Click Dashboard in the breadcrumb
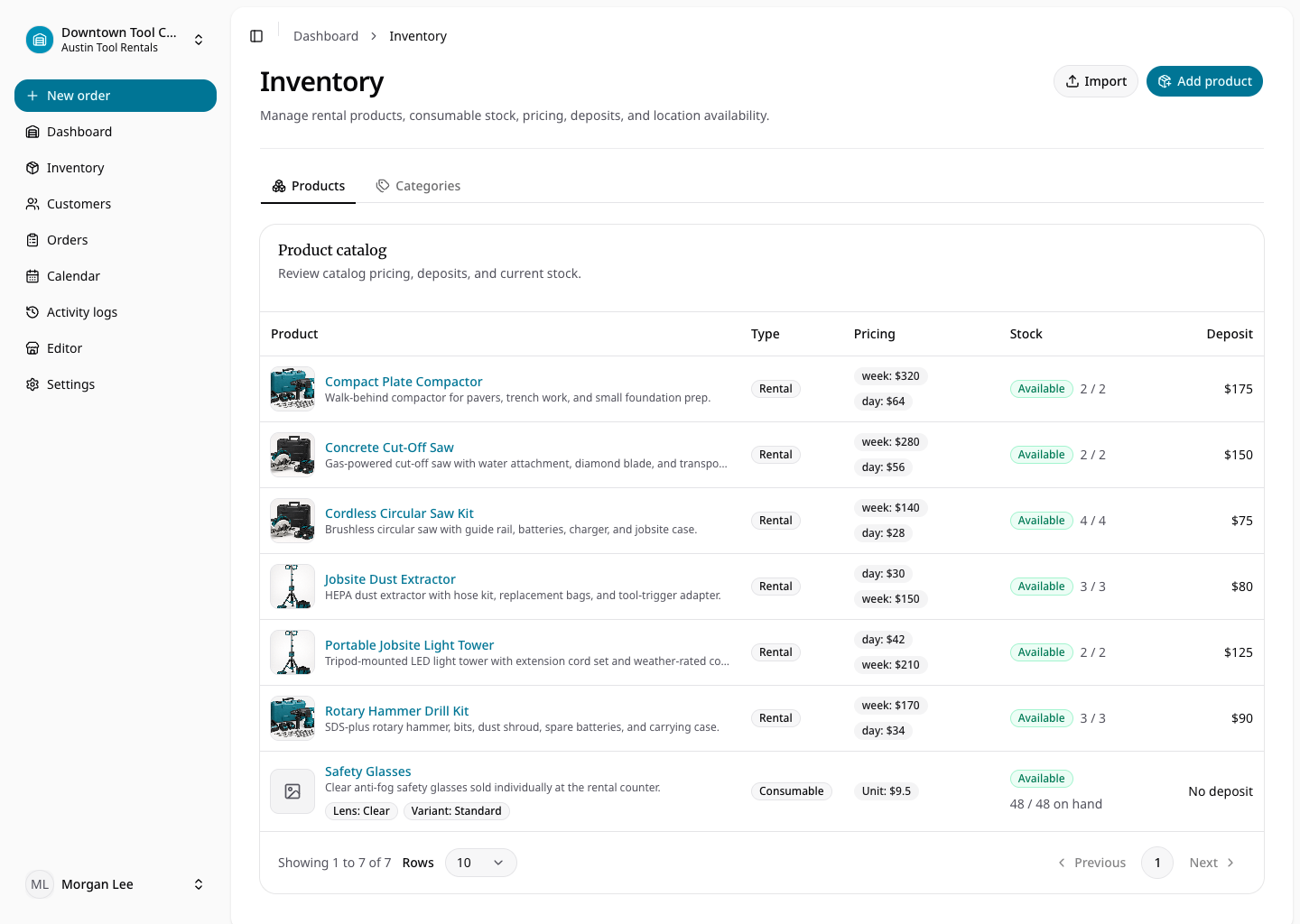The image size is (1300, 924). click(x=326, y=36)
